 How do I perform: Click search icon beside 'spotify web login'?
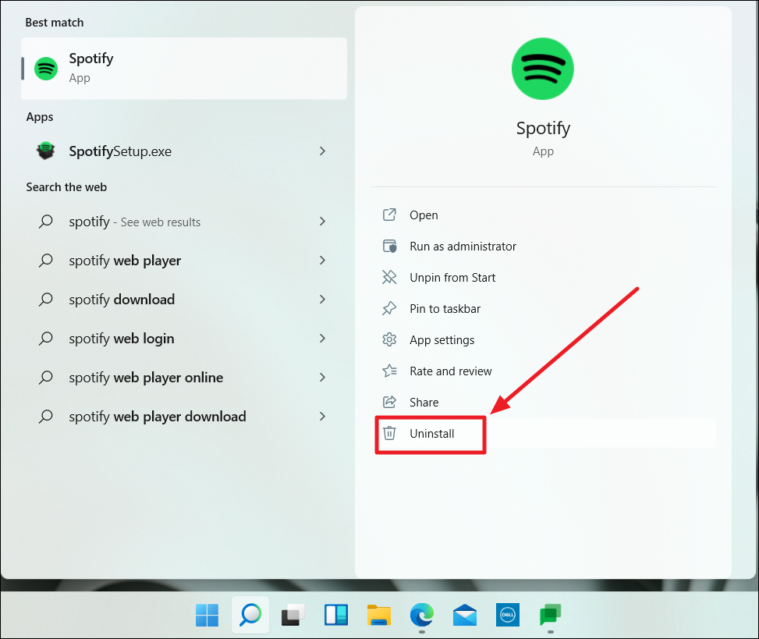(46, 338)
